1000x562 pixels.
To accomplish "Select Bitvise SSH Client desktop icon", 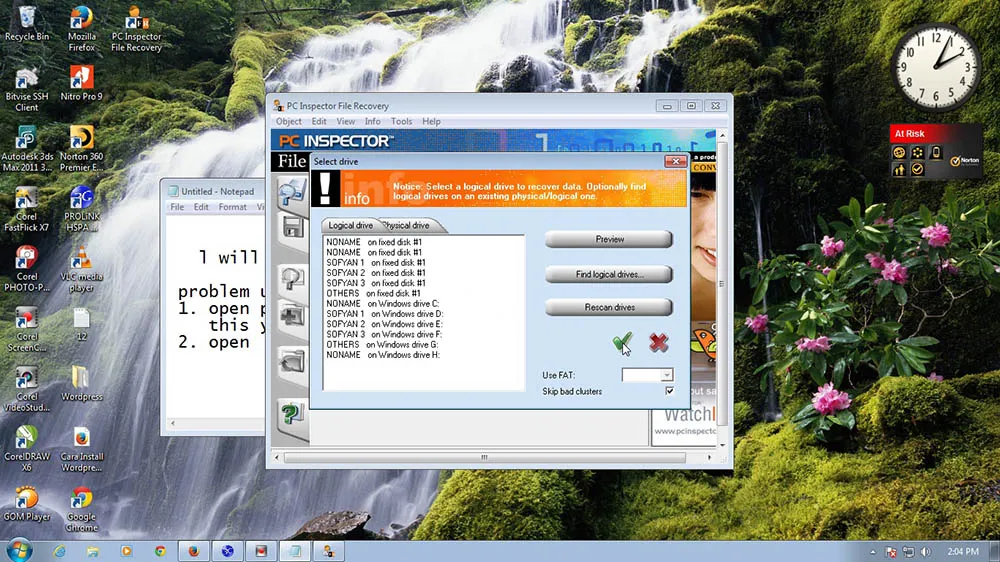I will [27, 89].
